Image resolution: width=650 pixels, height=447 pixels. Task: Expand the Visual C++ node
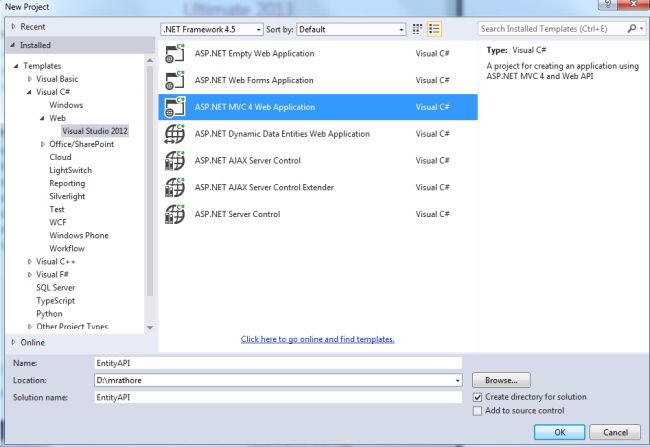pos(29,262)
